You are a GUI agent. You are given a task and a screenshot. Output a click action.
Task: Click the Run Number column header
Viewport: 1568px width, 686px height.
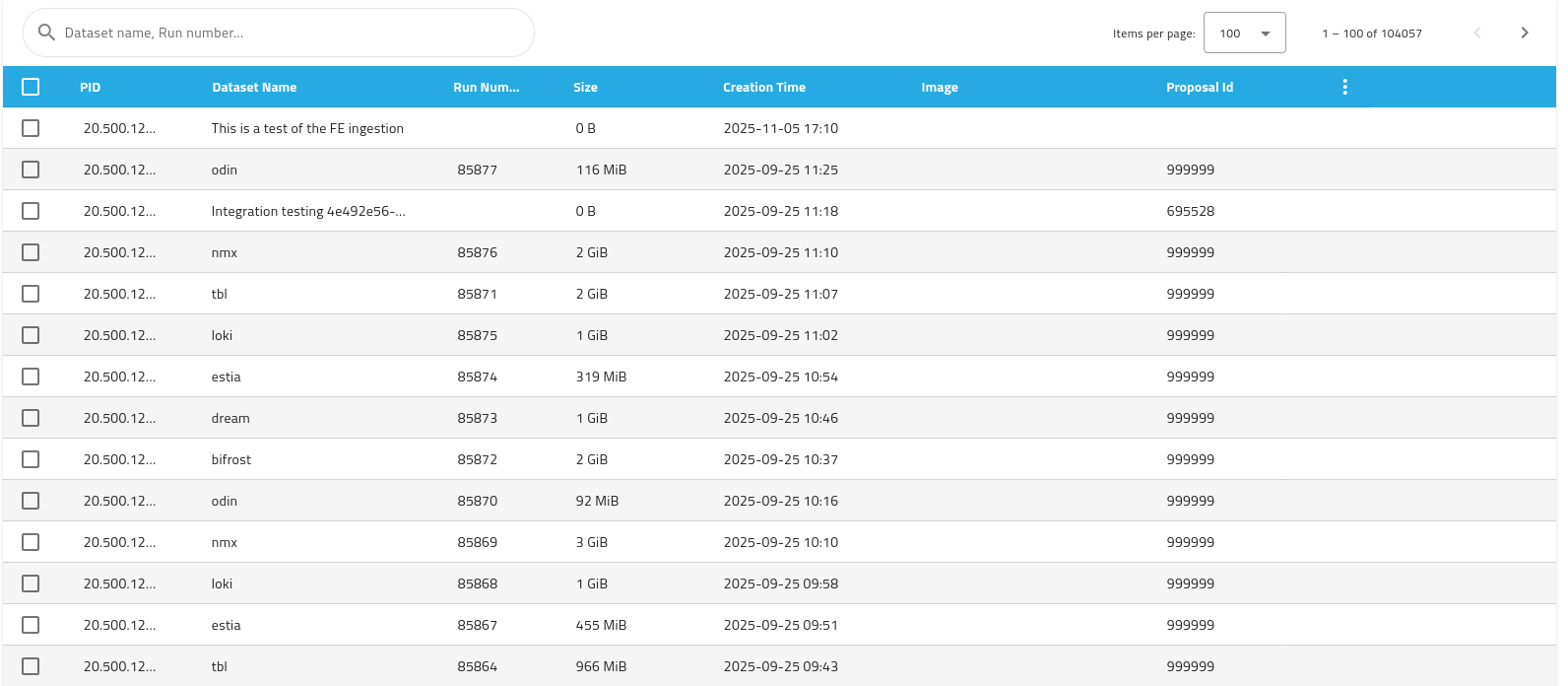tap(486, 87)
